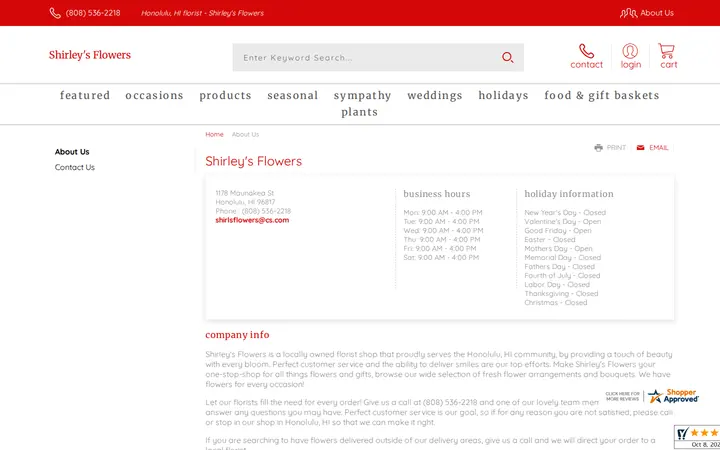Click the 'Fourth of July - Closed' row
Viewport: 720px width, 450px height.
[x=562, y=276]
